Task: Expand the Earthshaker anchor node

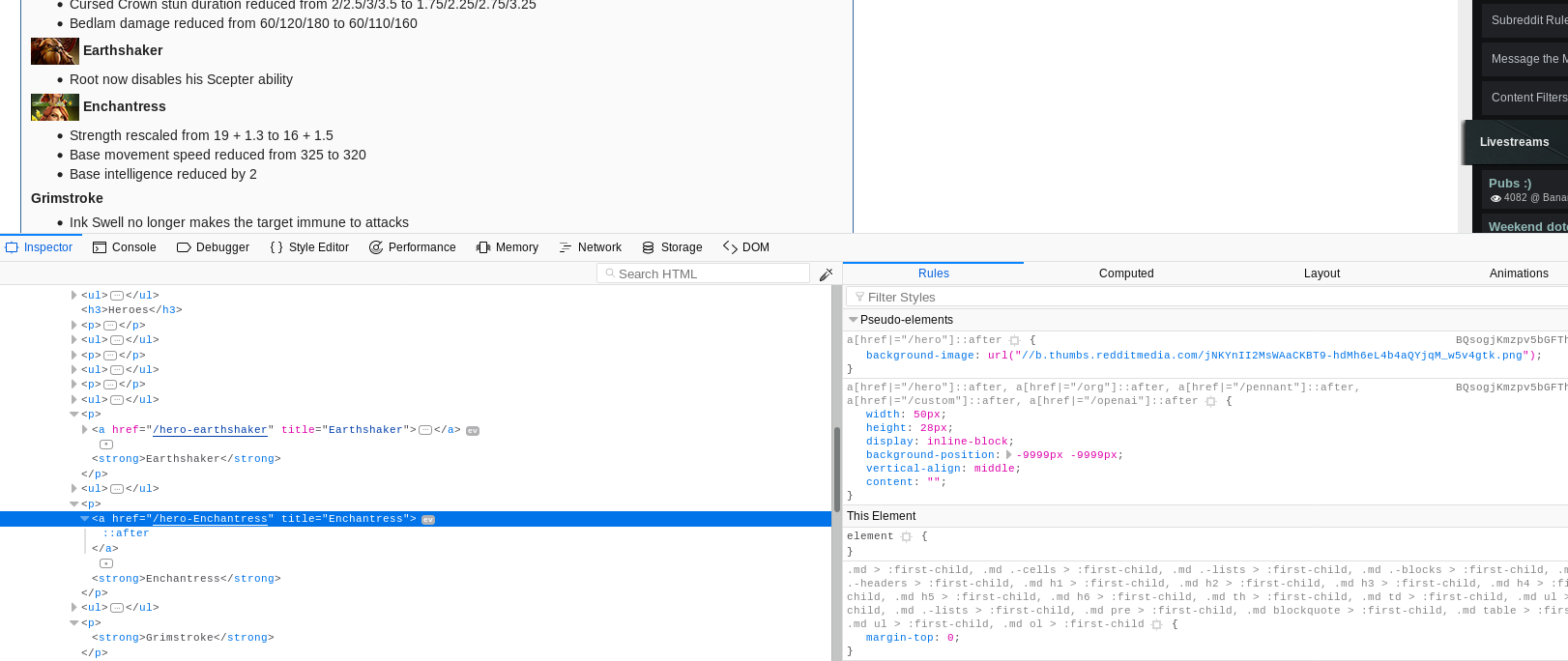Action: coord(85,430)
